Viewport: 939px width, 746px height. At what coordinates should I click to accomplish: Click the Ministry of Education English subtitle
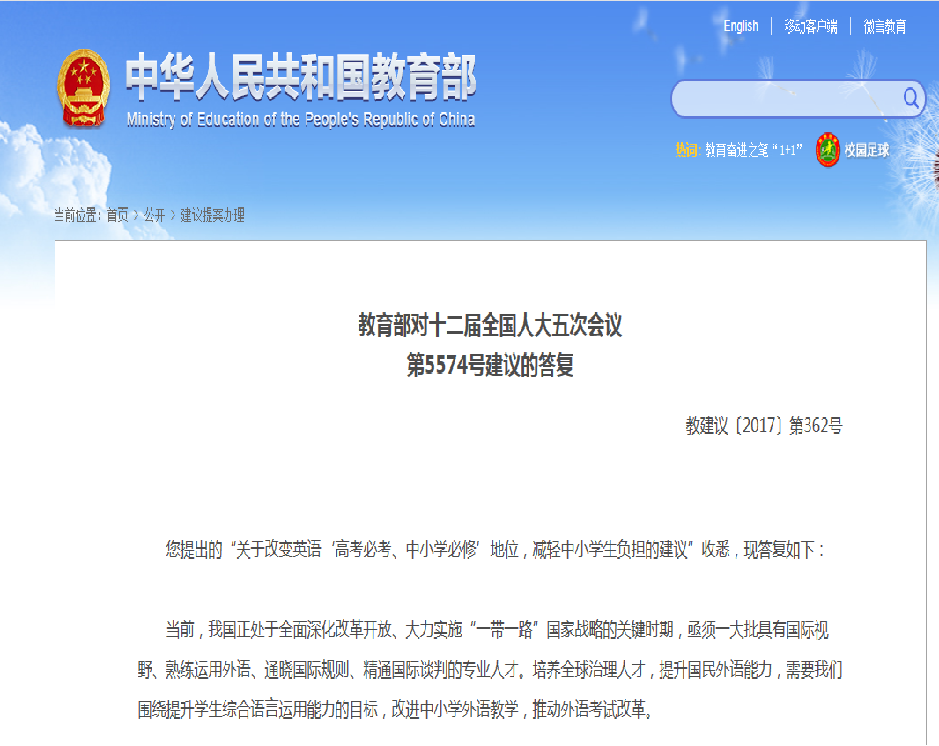pos(300,120)
